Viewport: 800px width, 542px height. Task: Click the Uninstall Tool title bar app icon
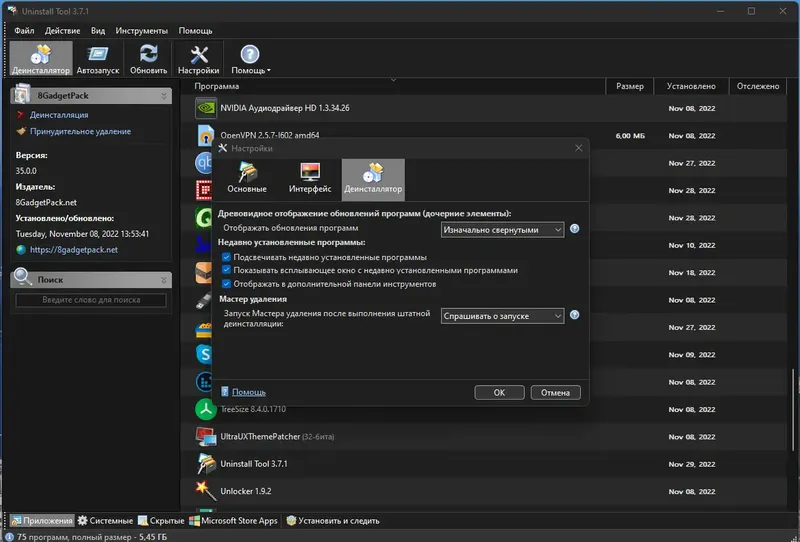12,11
